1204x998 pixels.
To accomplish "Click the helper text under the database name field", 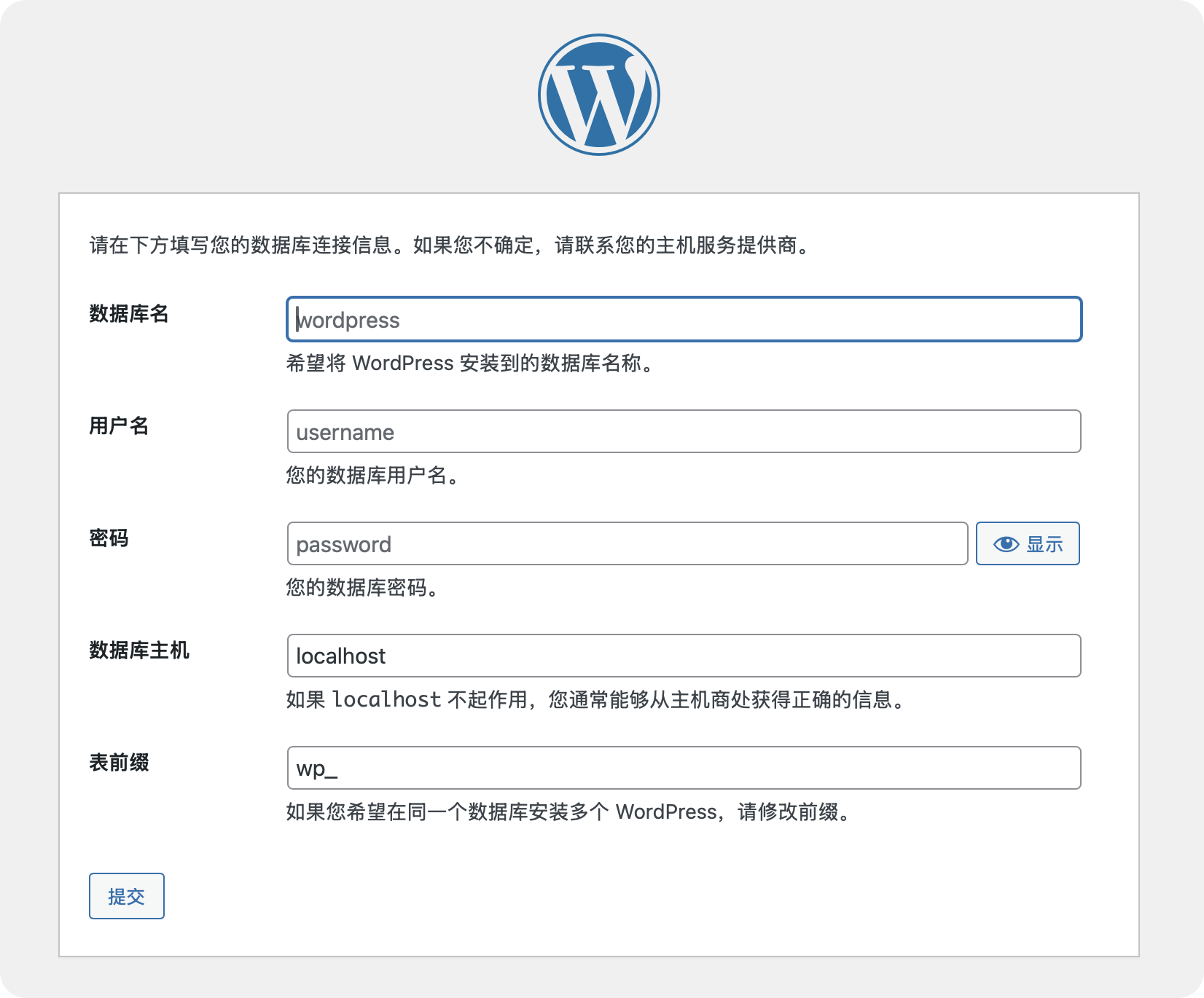I will (x=469, y=364).
